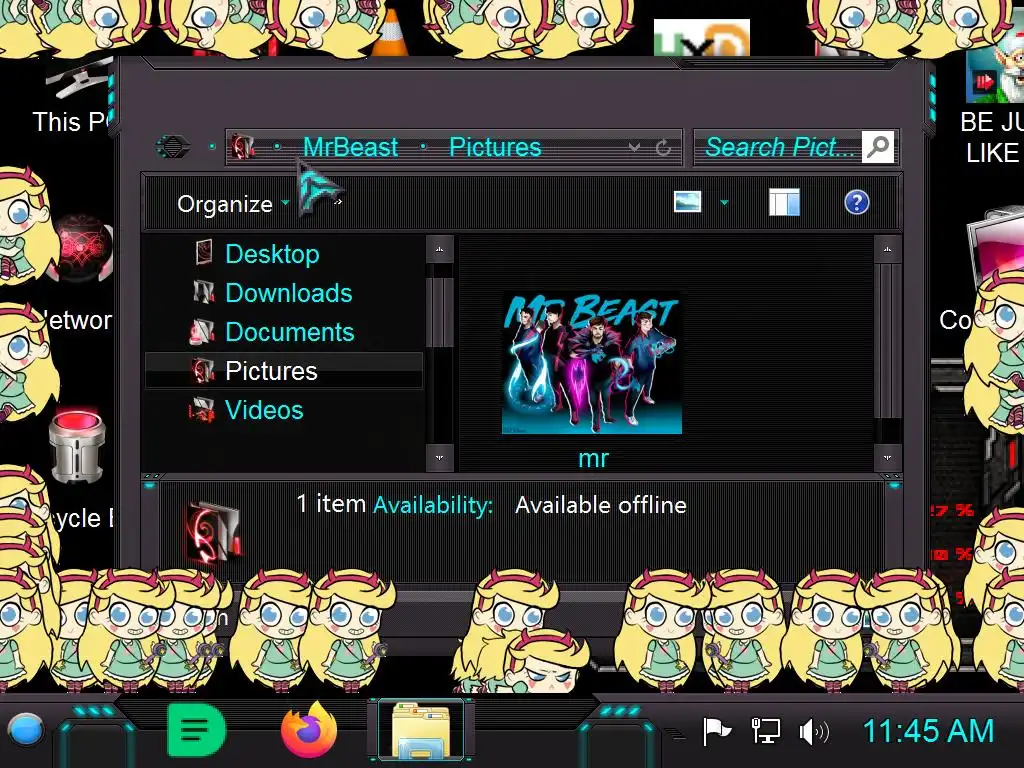Click the Downloads folder icon in sidebar
The image size is (1024, 768).
[204, 292]
